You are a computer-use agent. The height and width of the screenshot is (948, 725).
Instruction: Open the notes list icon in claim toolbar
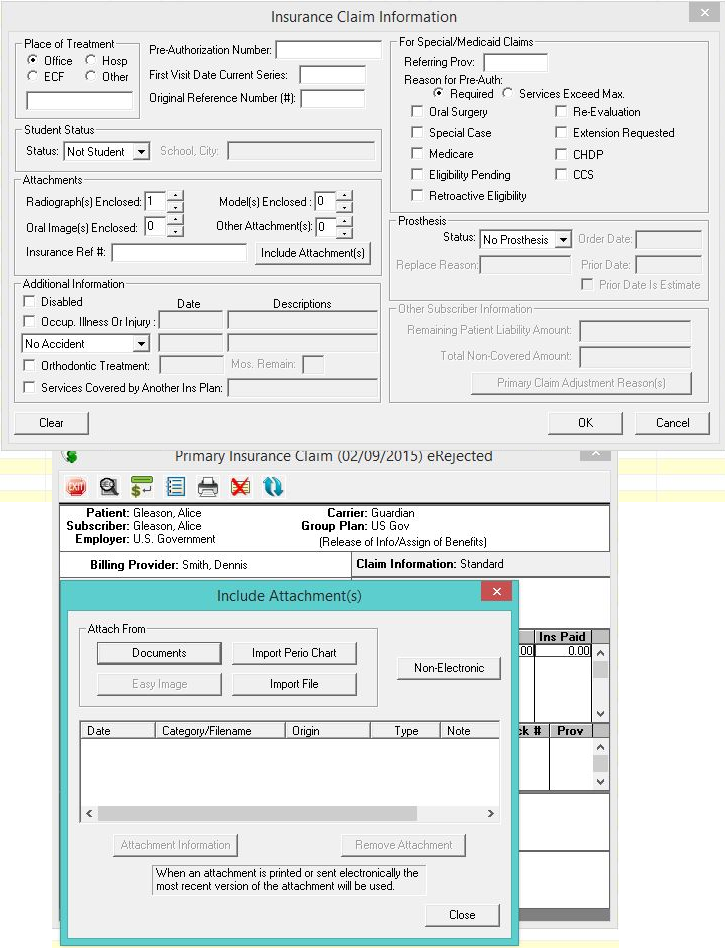tap(175, 487)
